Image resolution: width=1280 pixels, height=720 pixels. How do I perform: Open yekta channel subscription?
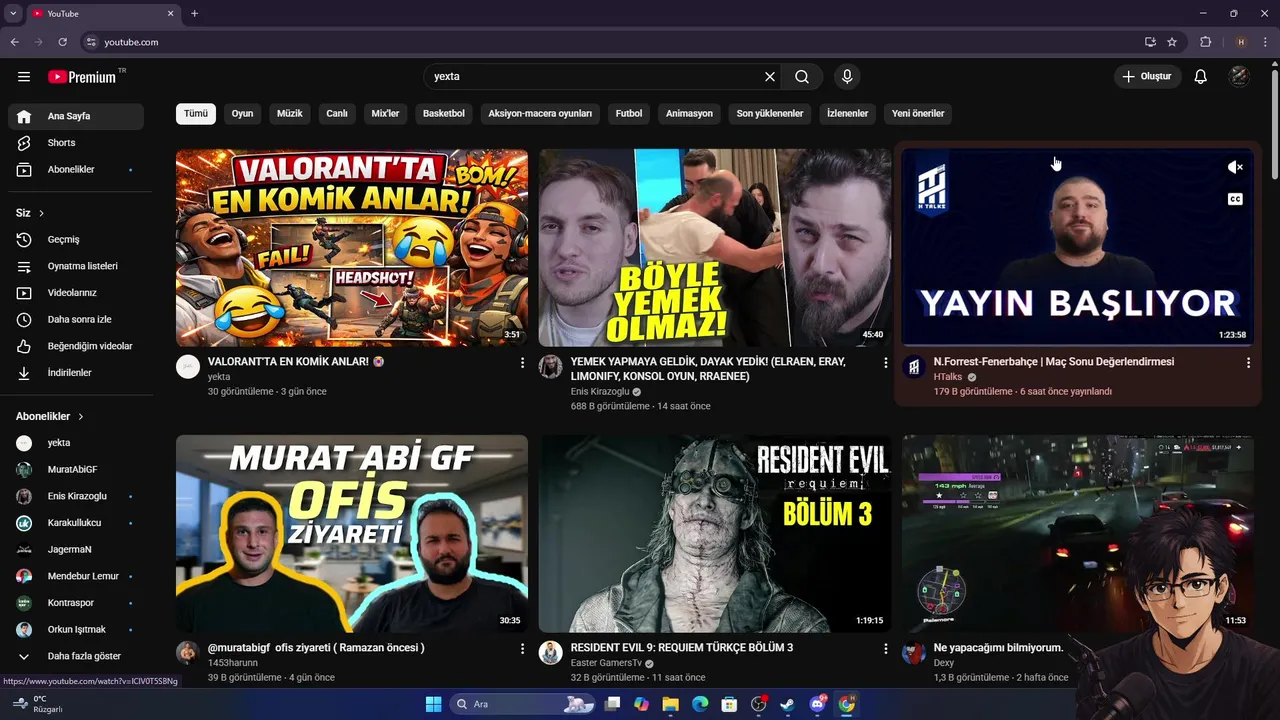(76, 443)
